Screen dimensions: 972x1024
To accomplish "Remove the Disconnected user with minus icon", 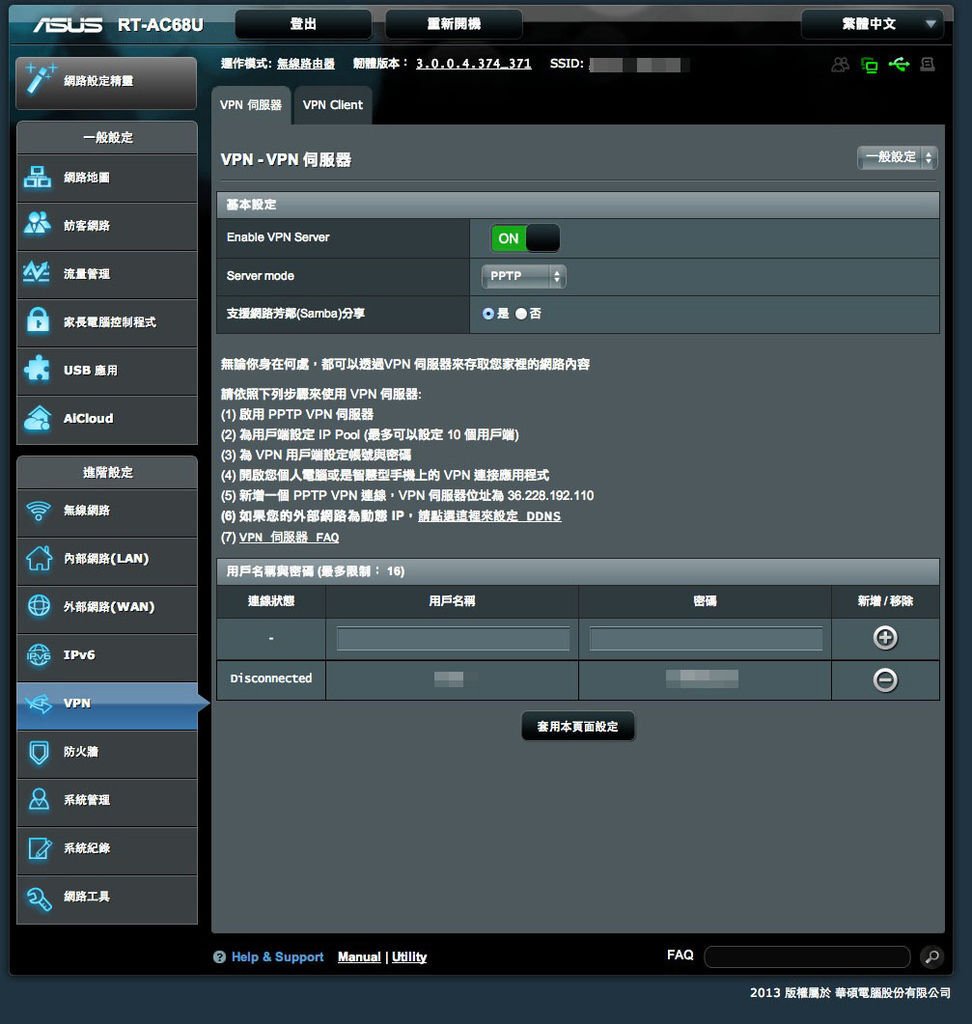I will point(885,680).
